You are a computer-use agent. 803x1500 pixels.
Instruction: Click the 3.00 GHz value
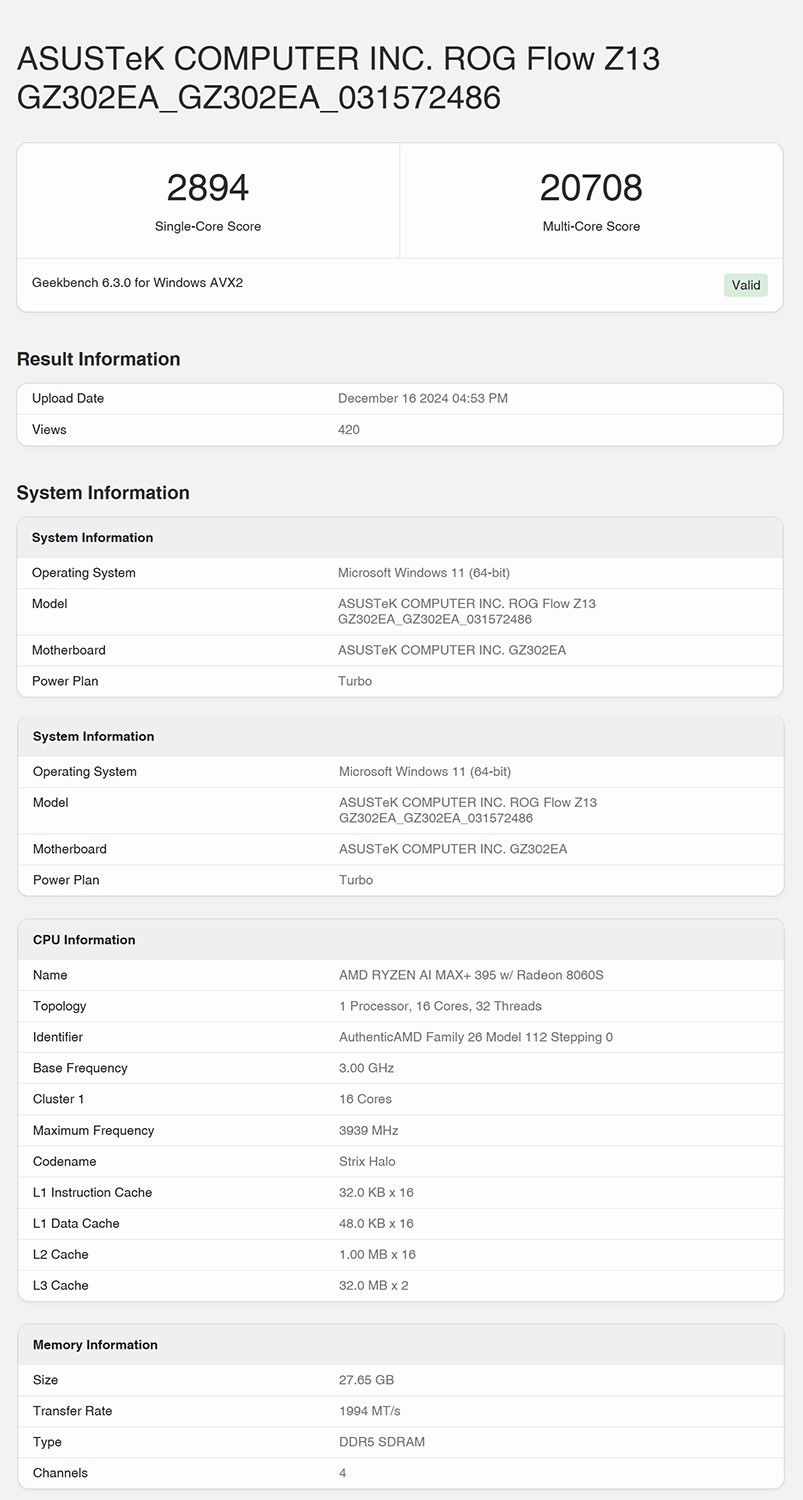367,1068
